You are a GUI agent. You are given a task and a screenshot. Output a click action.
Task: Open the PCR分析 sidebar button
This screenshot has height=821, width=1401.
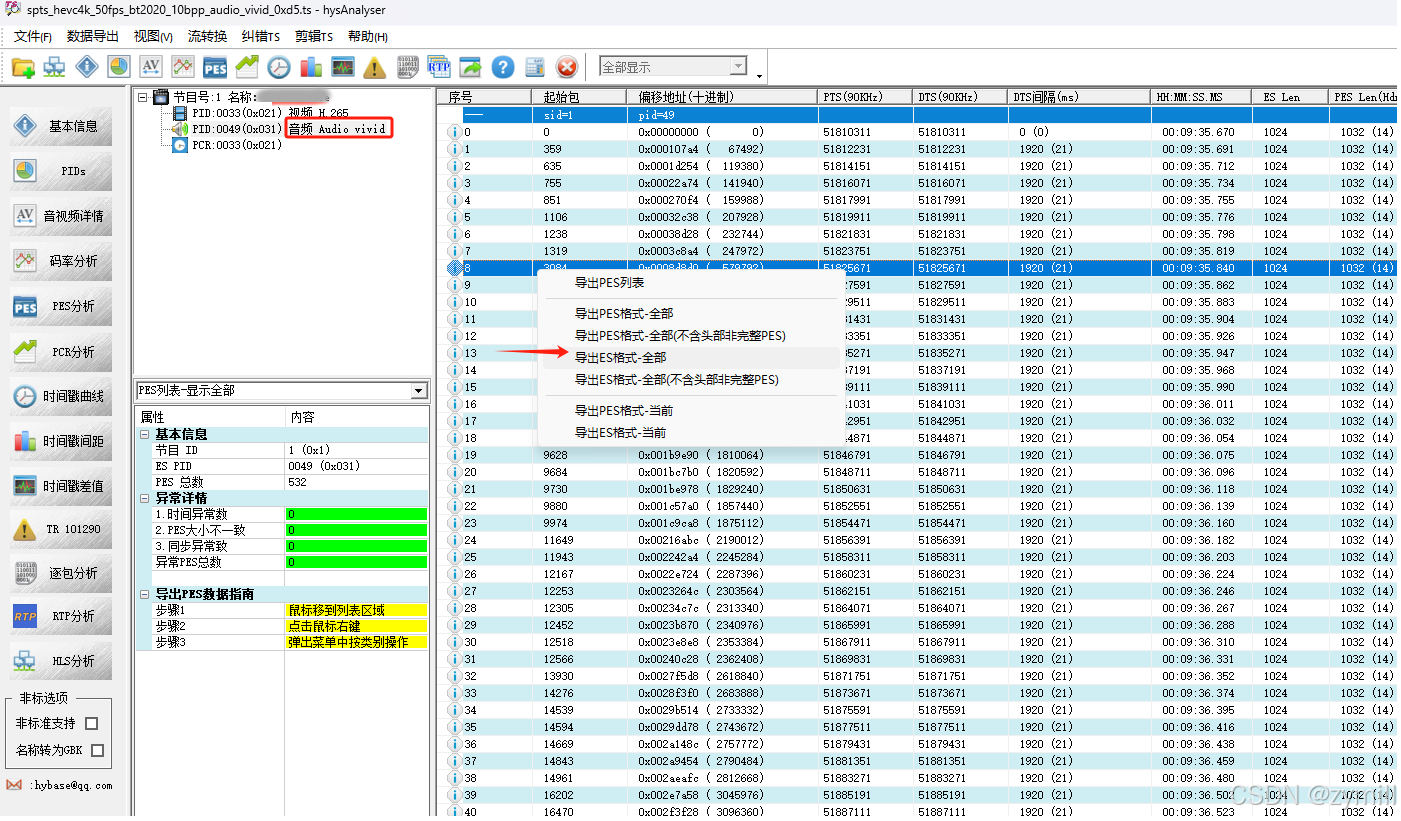coord(61,352)
